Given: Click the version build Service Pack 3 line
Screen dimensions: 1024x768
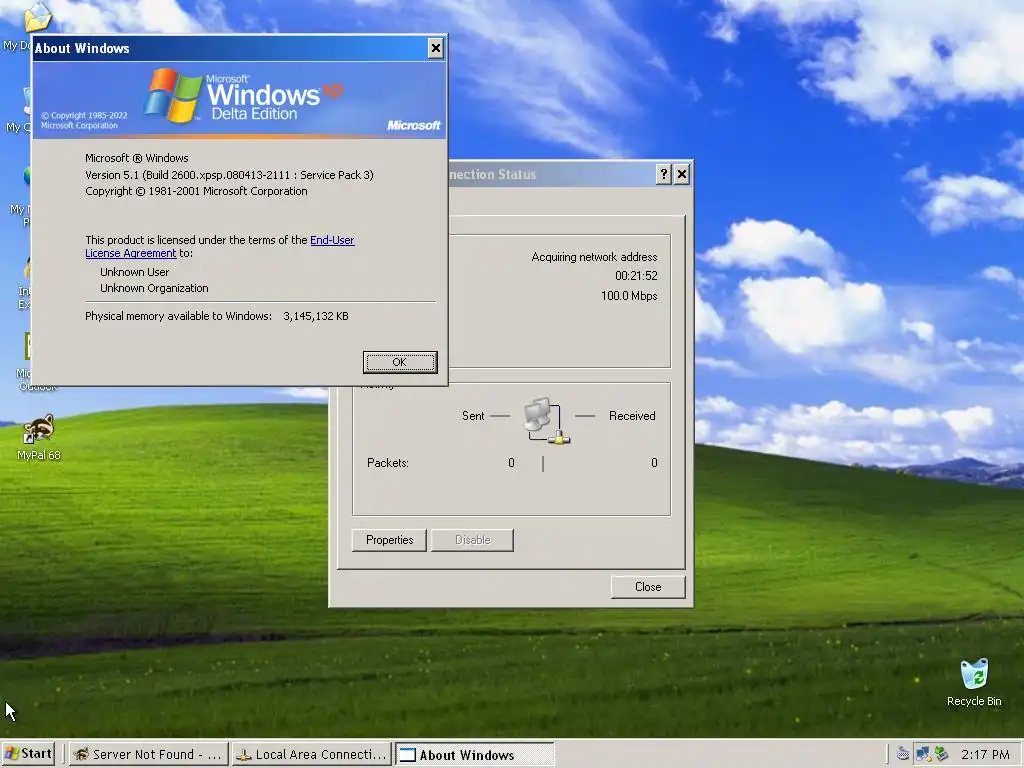Looking at the screenshot, I should pyautogui.click(x=229, y=175).
